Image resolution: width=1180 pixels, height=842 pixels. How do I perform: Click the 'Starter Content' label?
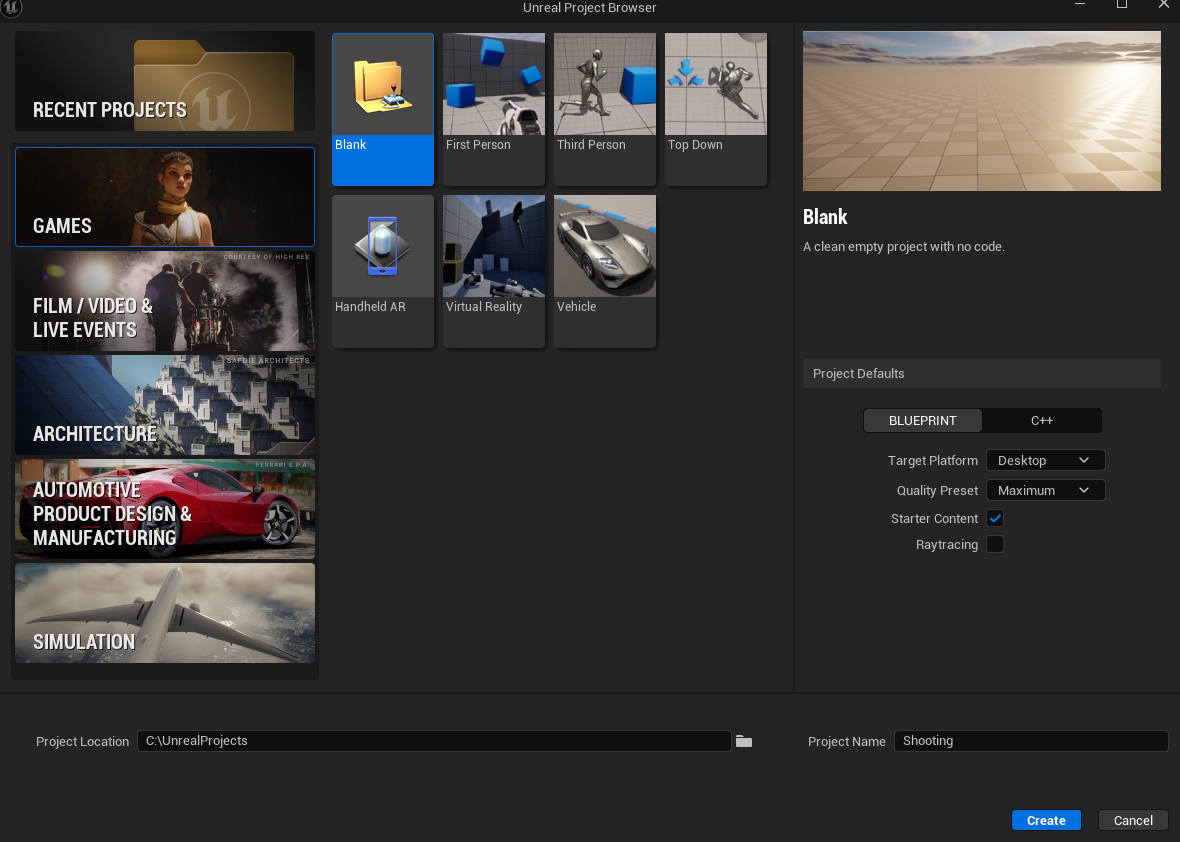[x=934, y=518]
